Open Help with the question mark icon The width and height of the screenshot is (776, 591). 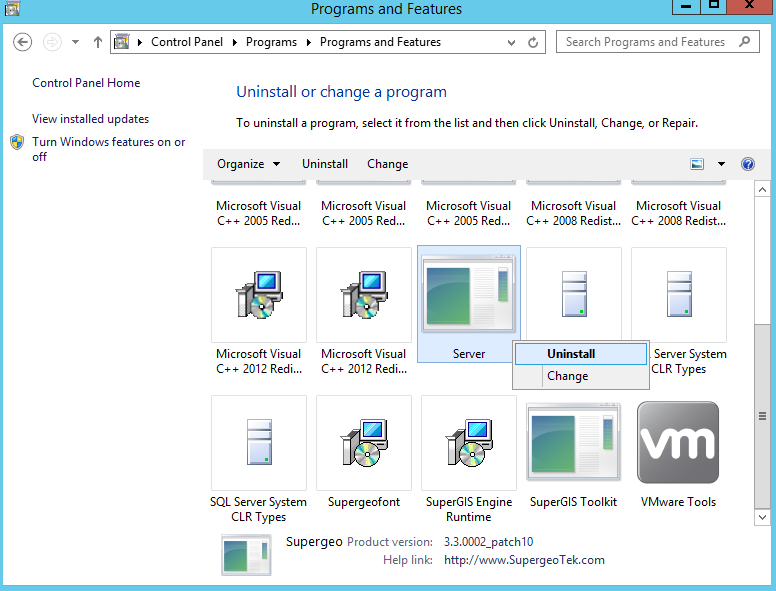coord(748,164)
